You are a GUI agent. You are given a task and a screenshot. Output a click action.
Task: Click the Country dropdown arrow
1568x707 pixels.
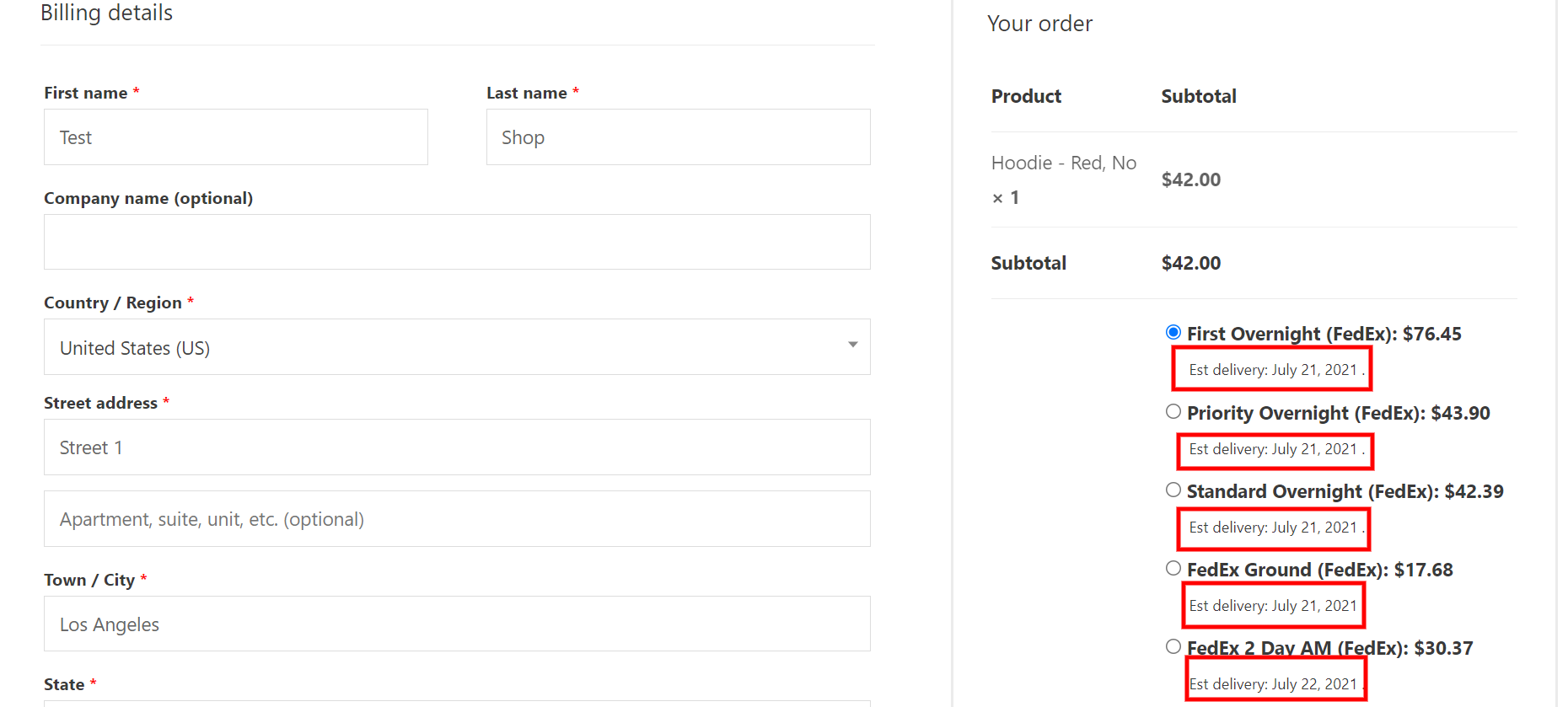click(x=852, y=345)
